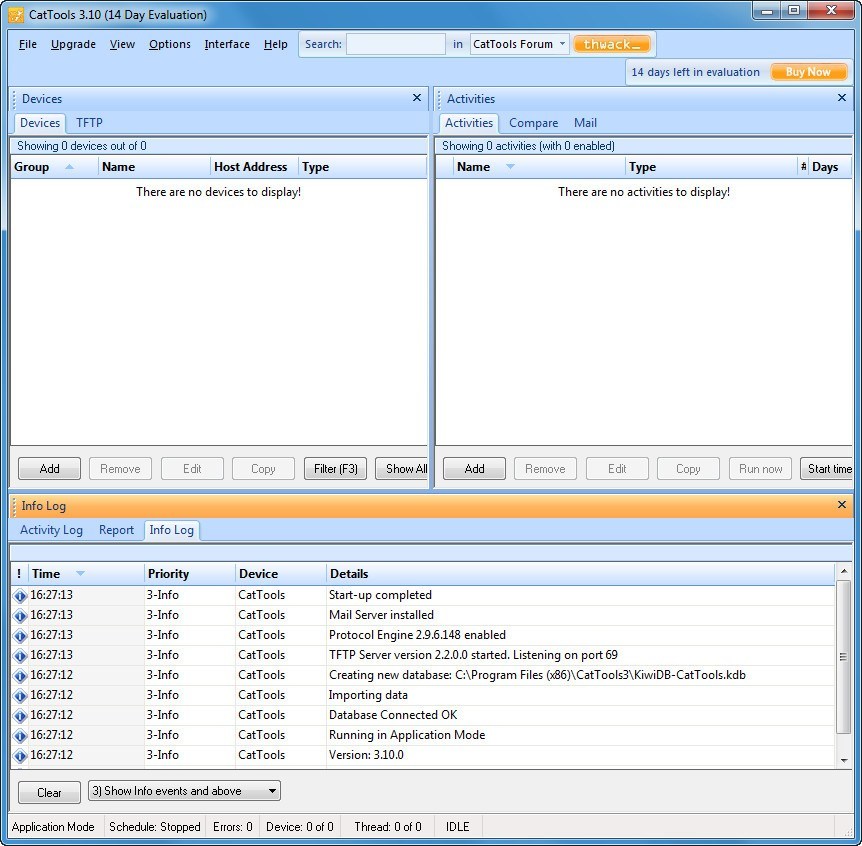
Task: Click 'Thread: 0 of 0' in status bar
Action: click(388, 827)
